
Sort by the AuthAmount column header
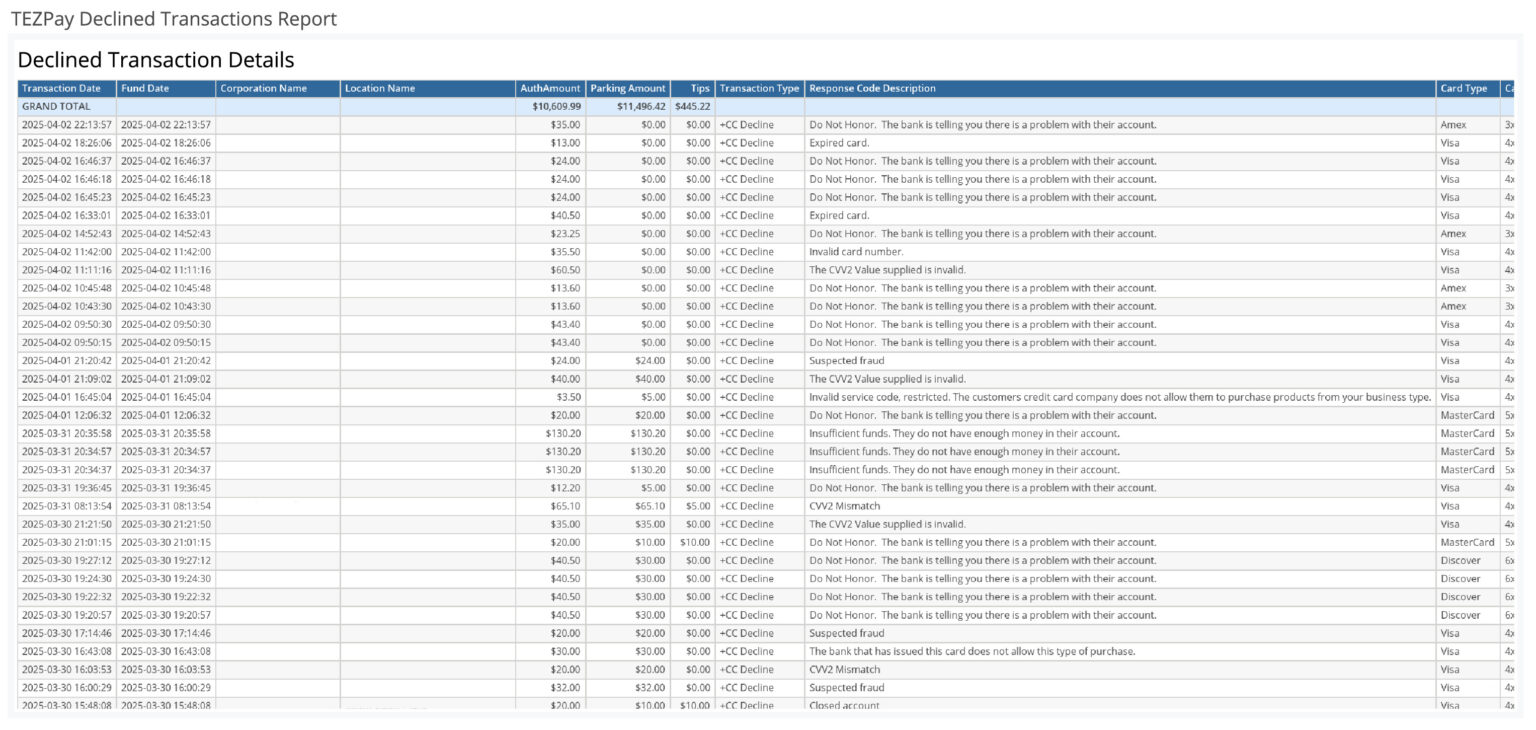(x=549, y=88)
